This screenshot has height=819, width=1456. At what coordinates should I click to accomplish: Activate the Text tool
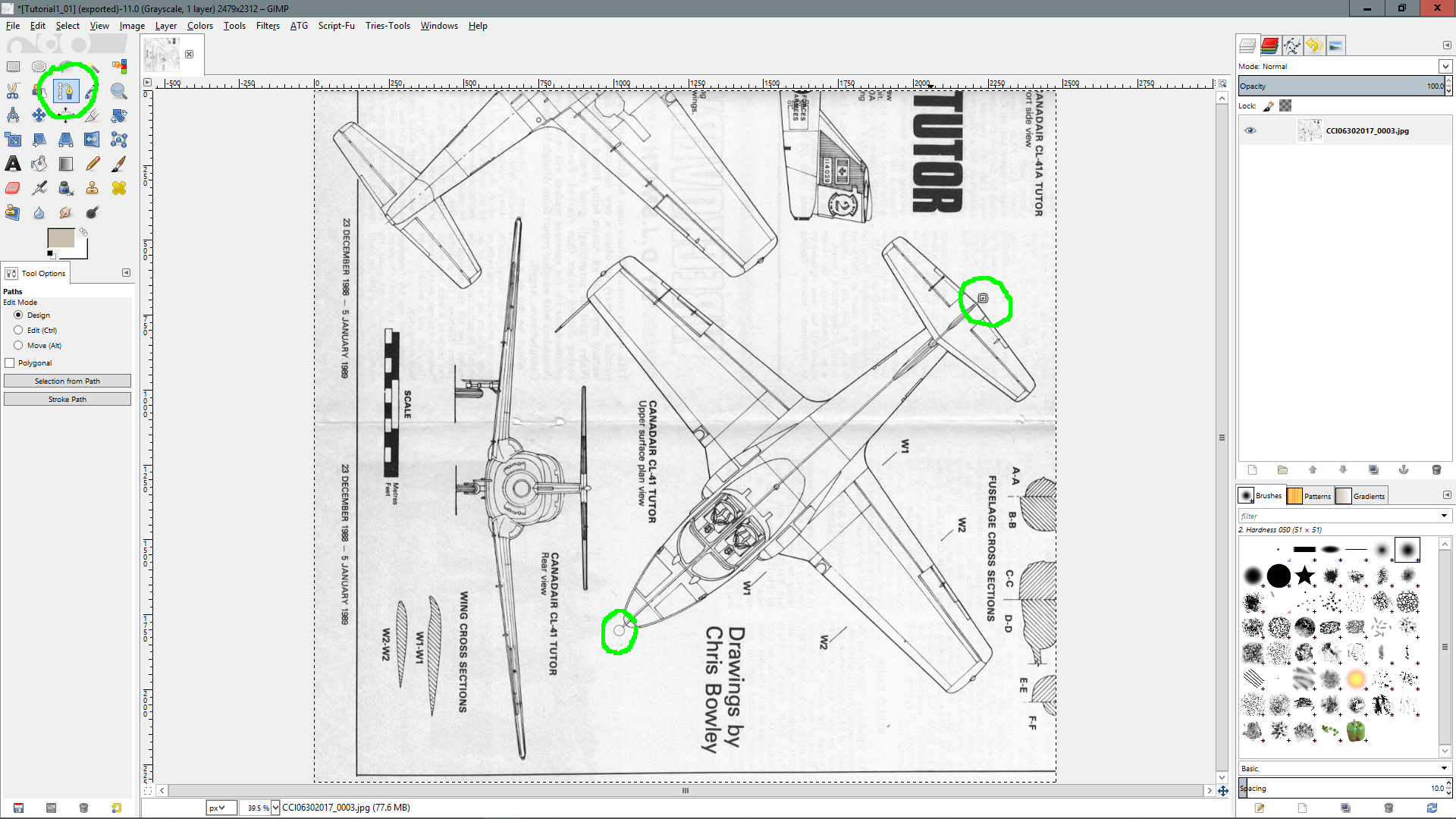tap(13, 164)
